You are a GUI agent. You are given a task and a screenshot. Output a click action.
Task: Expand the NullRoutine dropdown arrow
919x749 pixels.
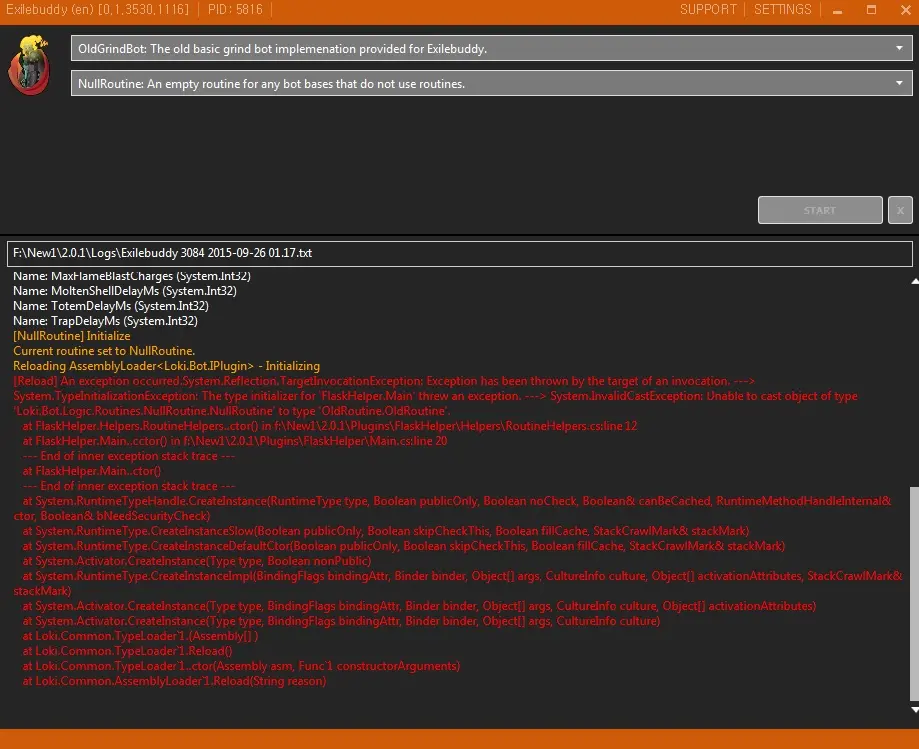pos(900,84)
